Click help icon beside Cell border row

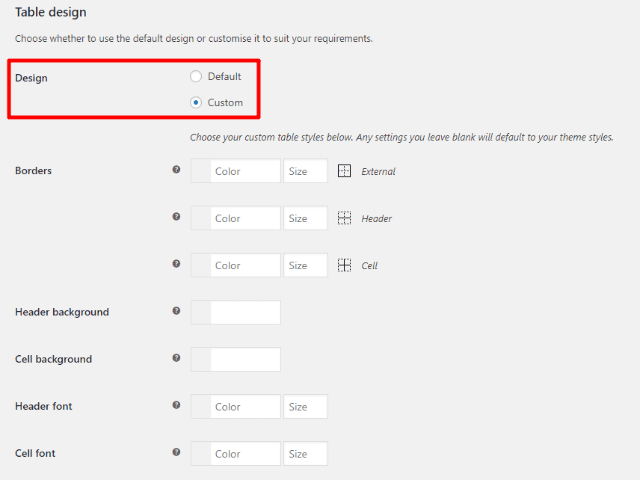coord(177,264)
